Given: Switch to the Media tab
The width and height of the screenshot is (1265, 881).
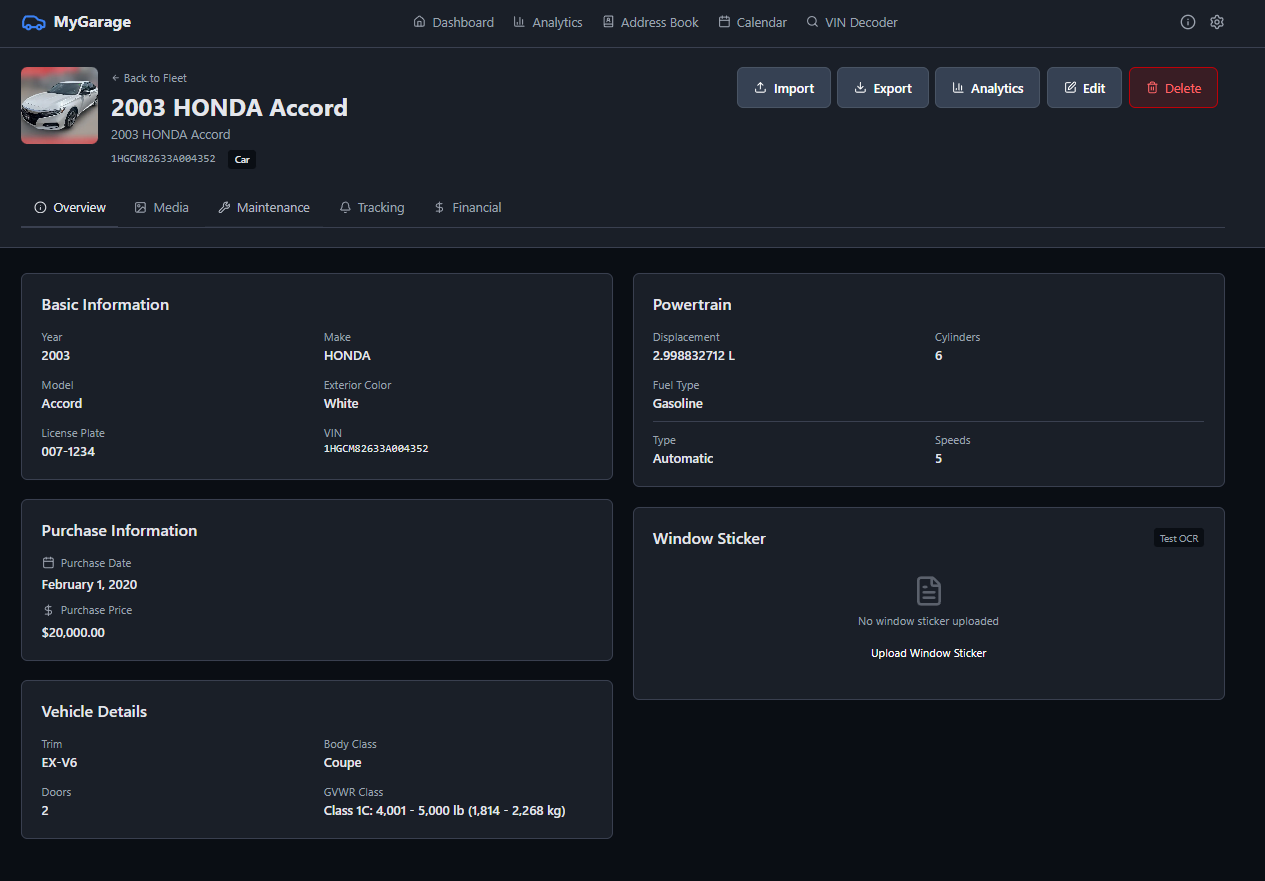Looking at the screenshot, I should [161, 207].
